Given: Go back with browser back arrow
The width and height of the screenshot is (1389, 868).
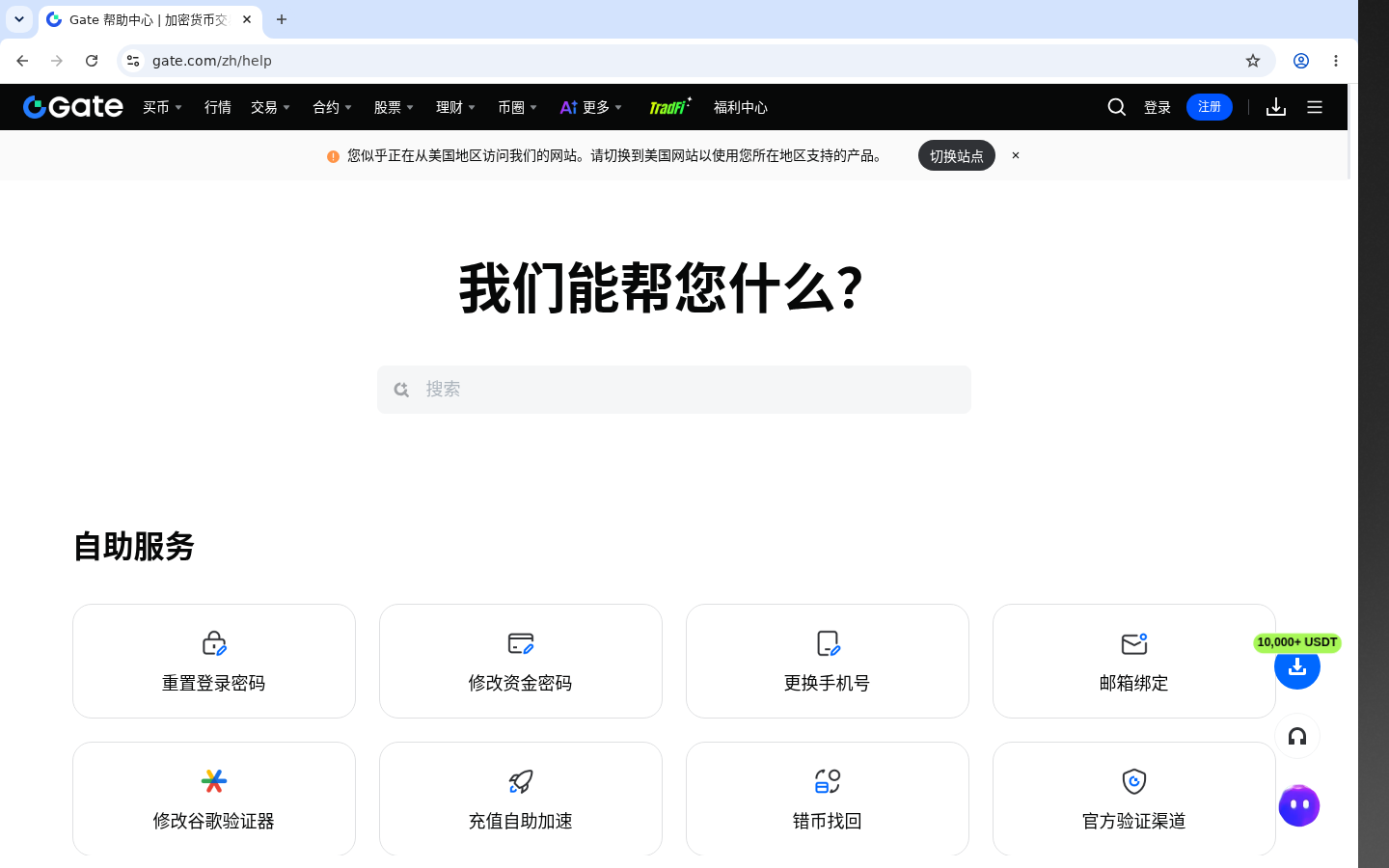Looking at the screenshot, I should click(x=22, y=61).
